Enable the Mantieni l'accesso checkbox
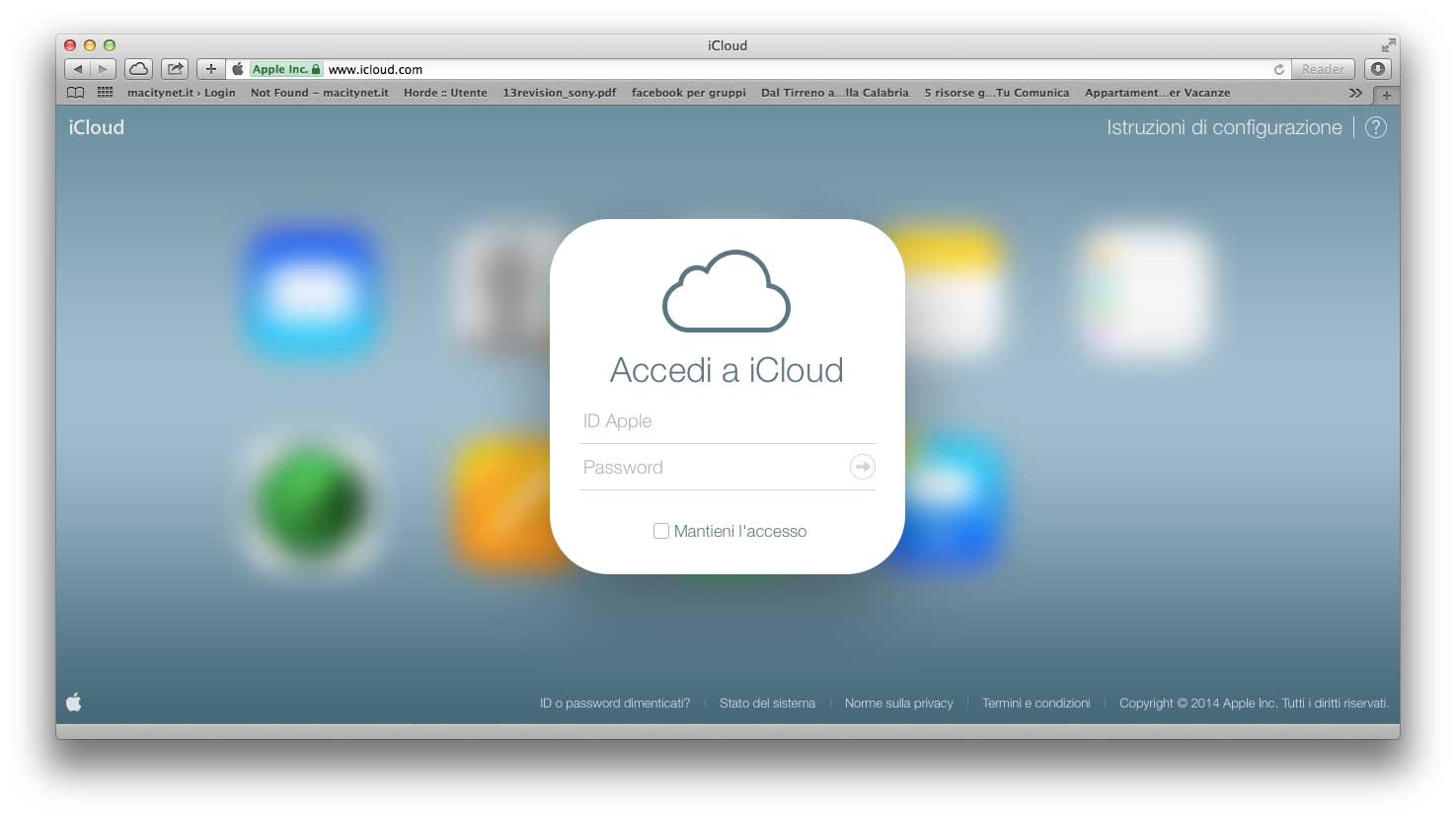Screen dimensions: 1456x817 point(661,531)
